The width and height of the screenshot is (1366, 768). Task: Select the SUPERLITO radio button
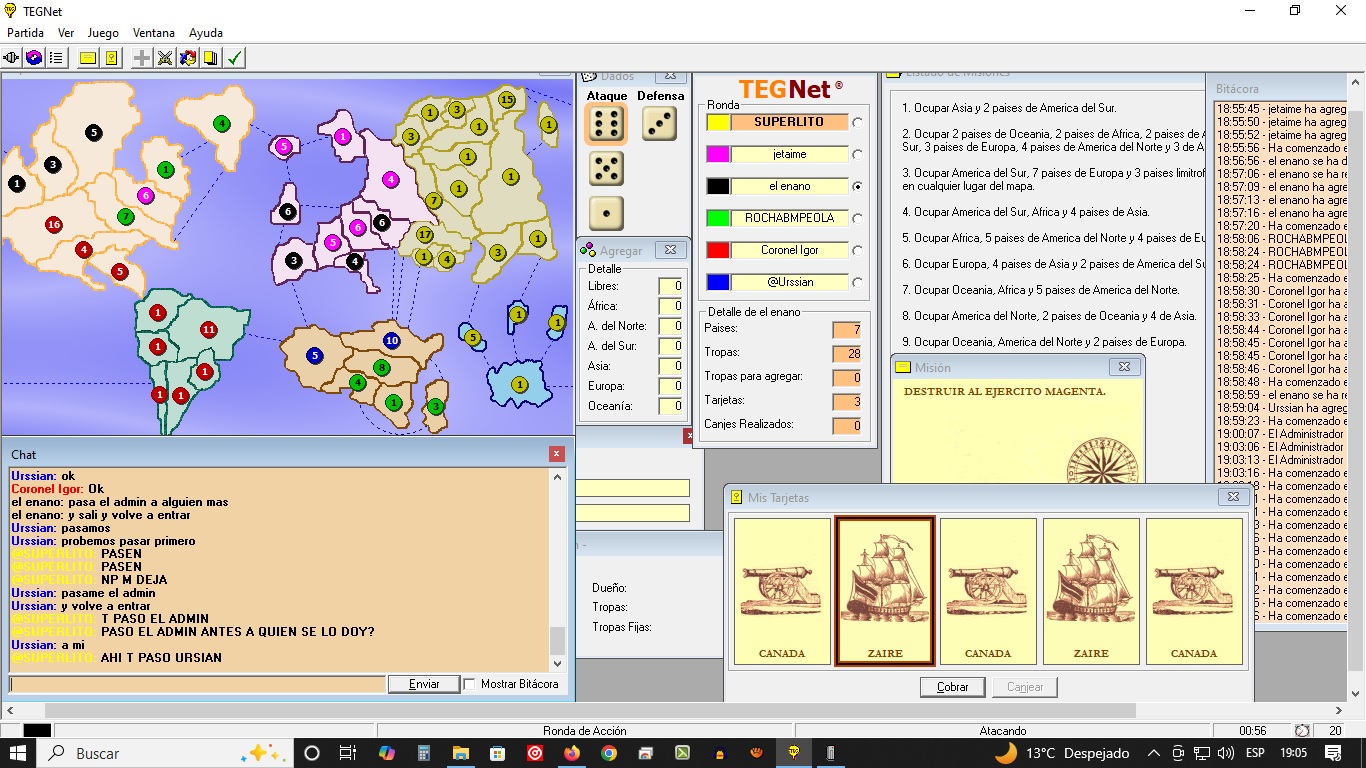click(x=857, y=122)
